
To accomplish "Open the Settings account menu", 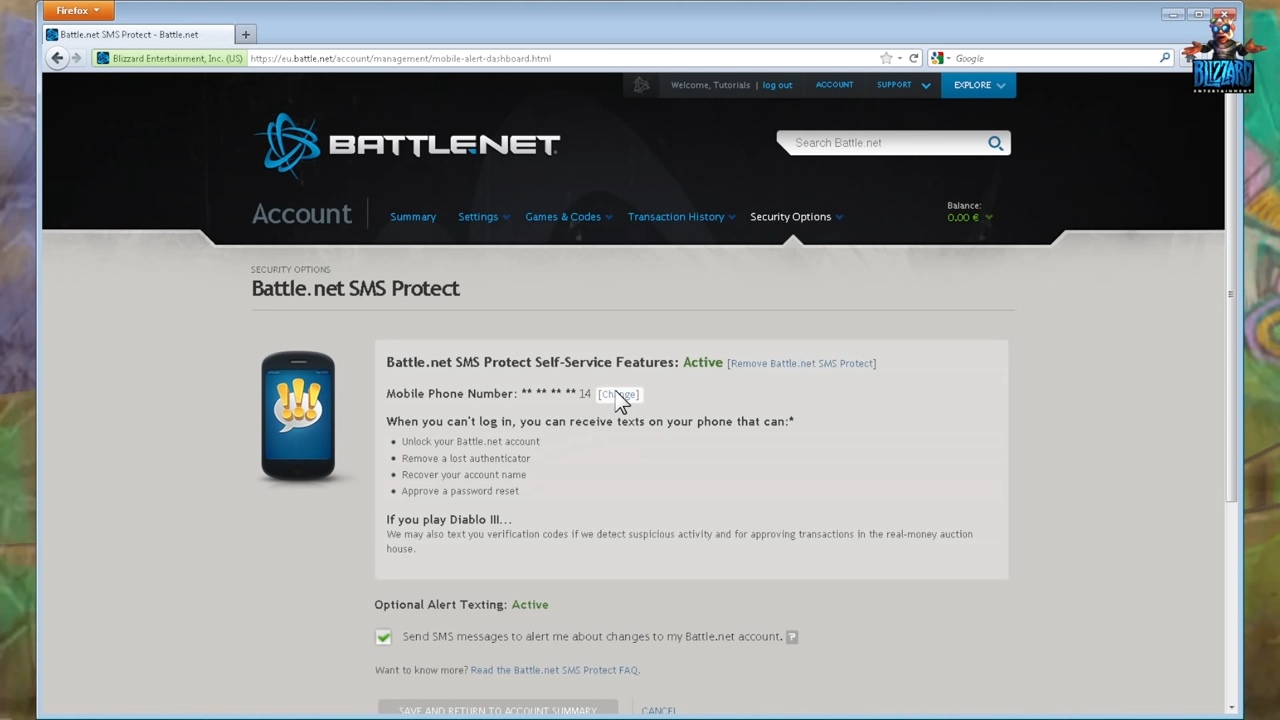I will pos(483,217).
